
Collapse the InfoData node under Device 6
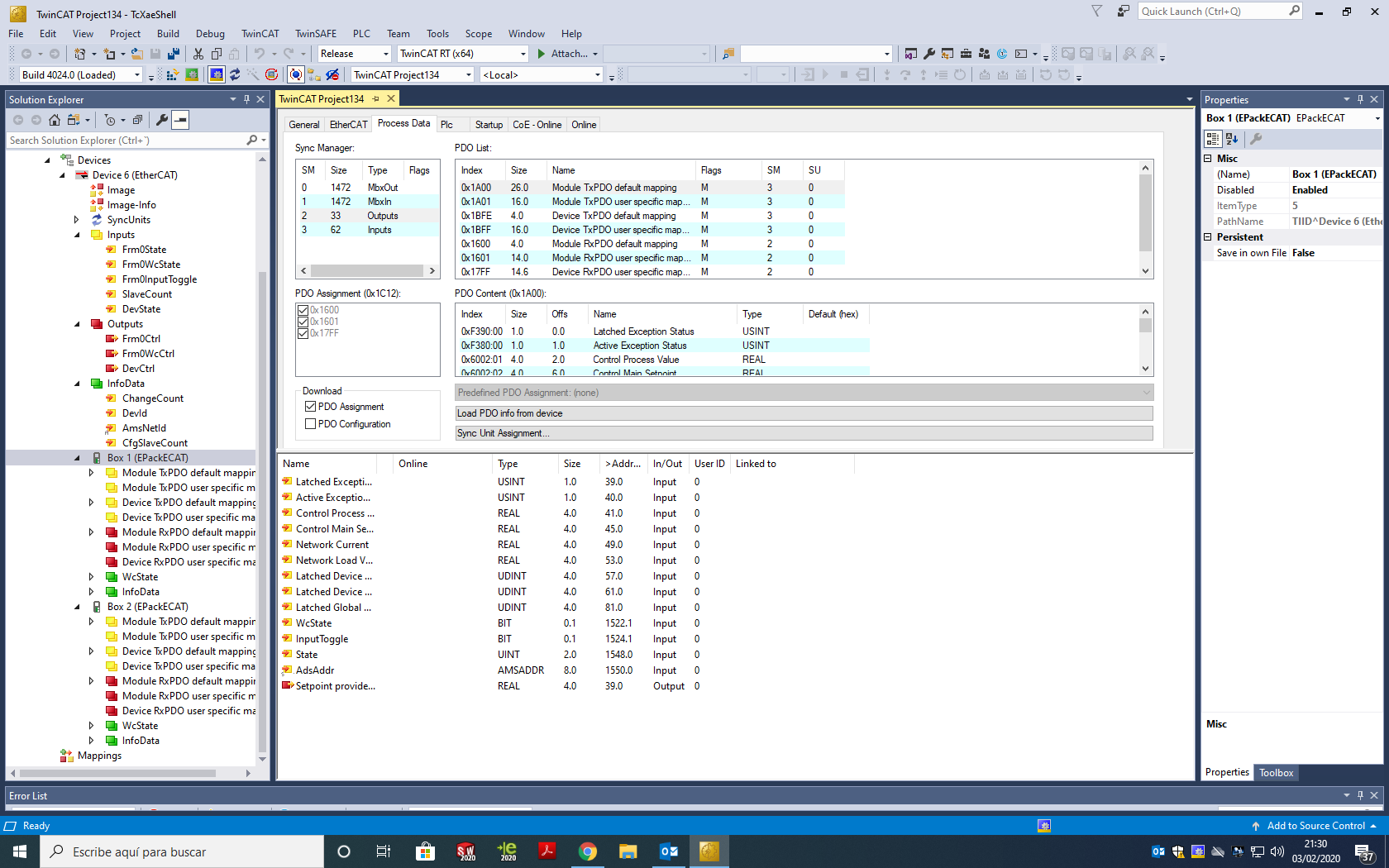click(x=78, y=384)
